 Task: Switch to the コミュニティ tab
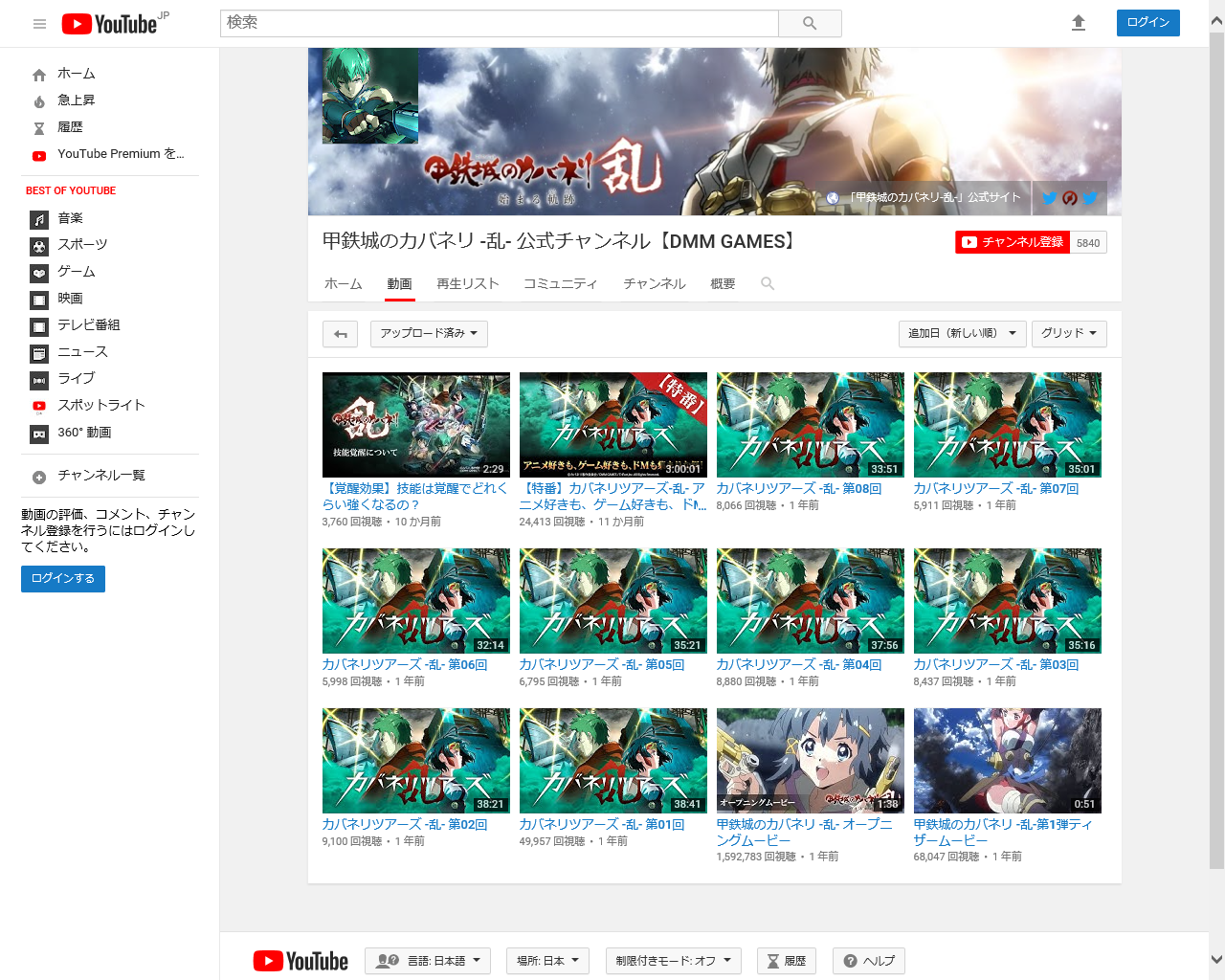[x=561, y=284]
